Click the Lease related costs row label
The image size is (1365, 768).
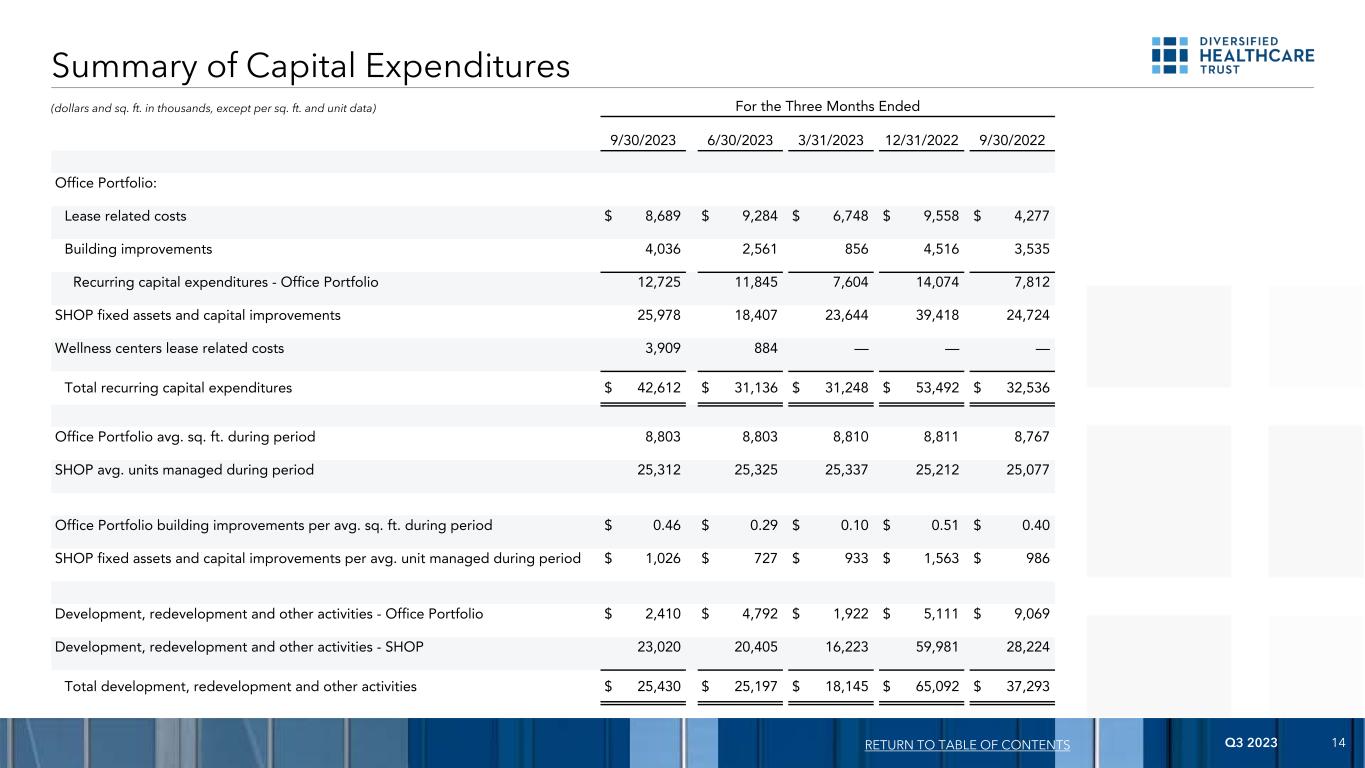point(125,216)
